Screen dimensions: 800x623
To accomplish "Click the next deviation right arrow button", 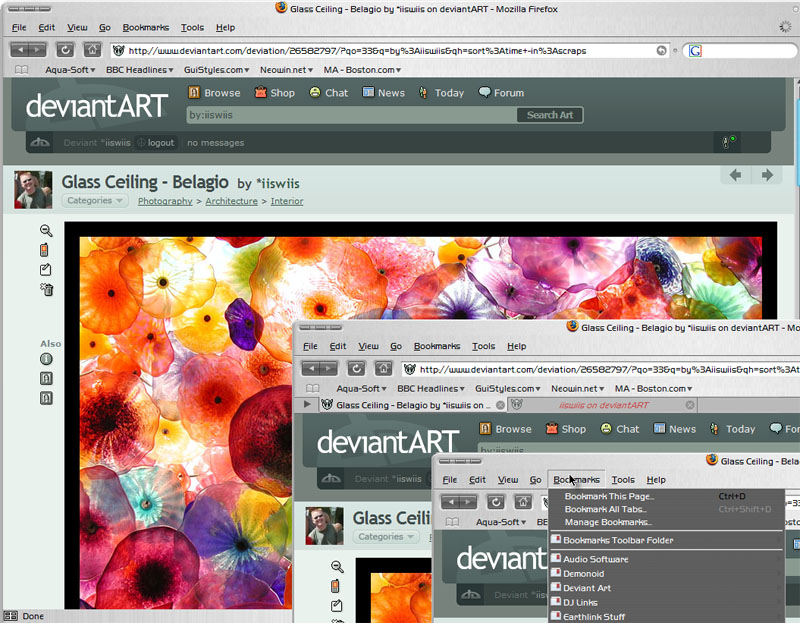I will 767,175.
